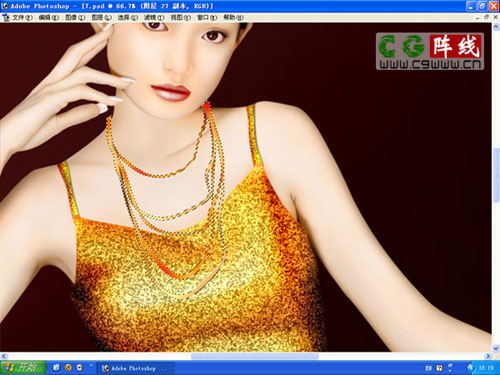Open the 视图 (View) menu
The height and width of the screenshot is (375, 500).
(181, 17)
